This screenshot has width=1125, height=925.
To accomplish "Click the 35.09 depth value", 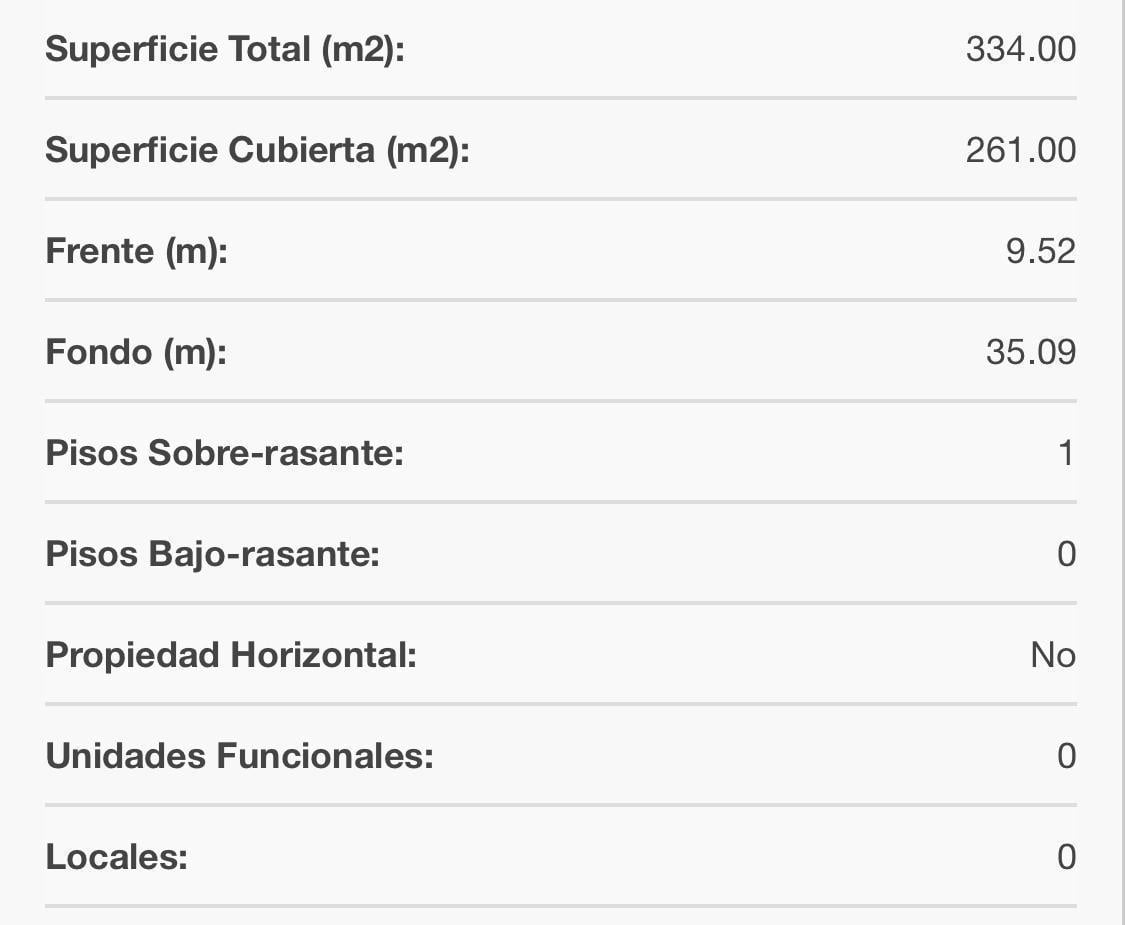I will tap(1030, 352).
